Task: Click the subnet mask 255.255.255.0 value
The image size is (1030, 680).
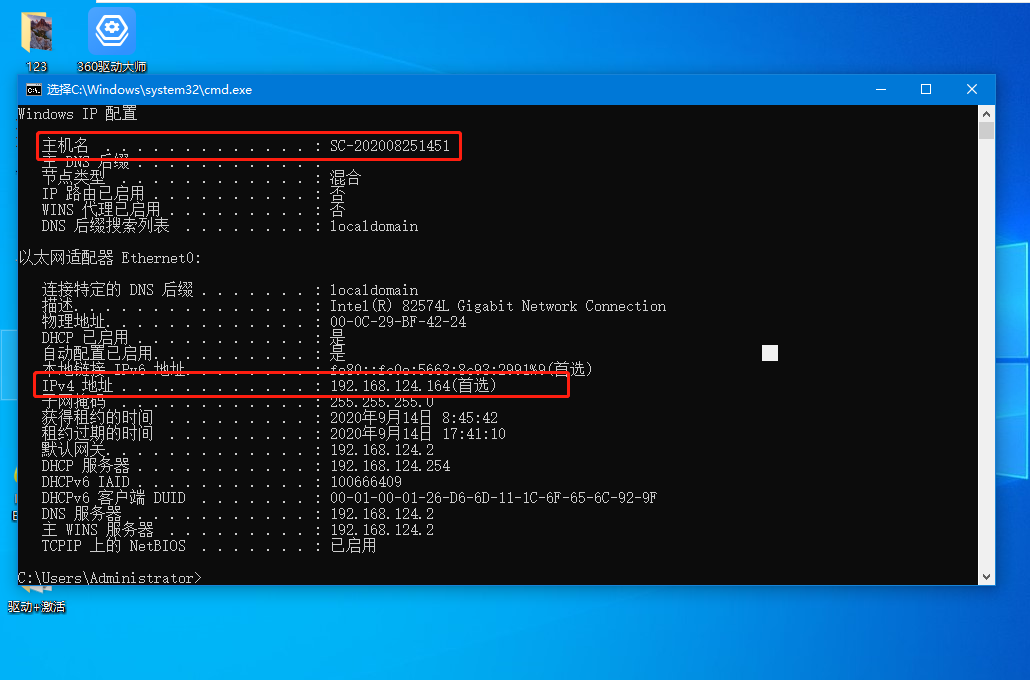Action: click(x=382, y=401)
